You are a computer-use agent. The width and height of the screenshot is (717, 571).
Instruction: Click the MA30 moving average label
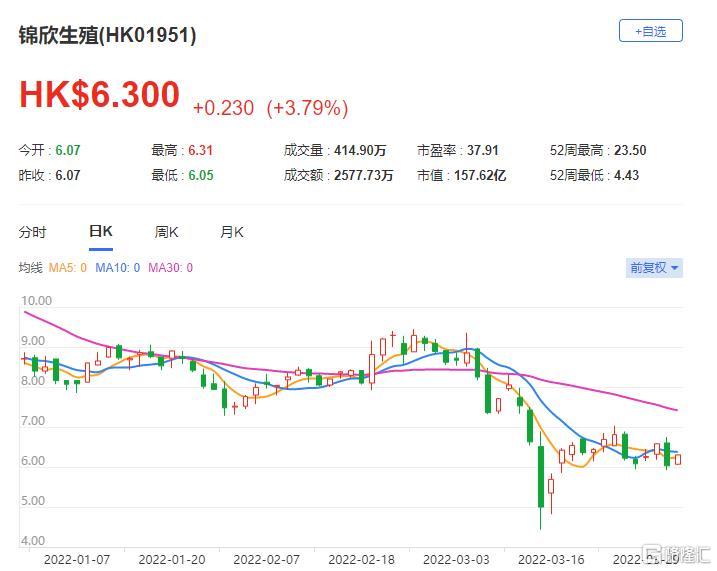point(171,267)
